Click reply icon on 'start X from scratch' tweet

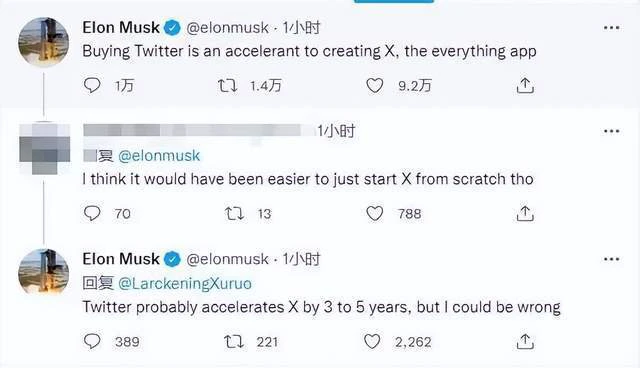pyautogui.click(x=92, y=213)
